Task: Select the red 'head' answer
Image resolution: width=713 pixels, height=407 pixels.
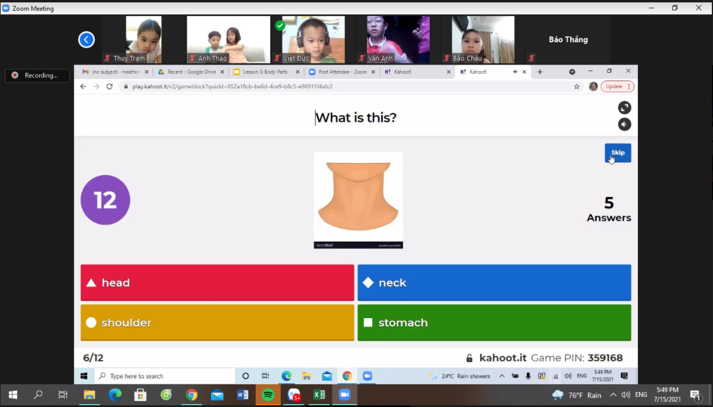Action: tap(217, 283)
